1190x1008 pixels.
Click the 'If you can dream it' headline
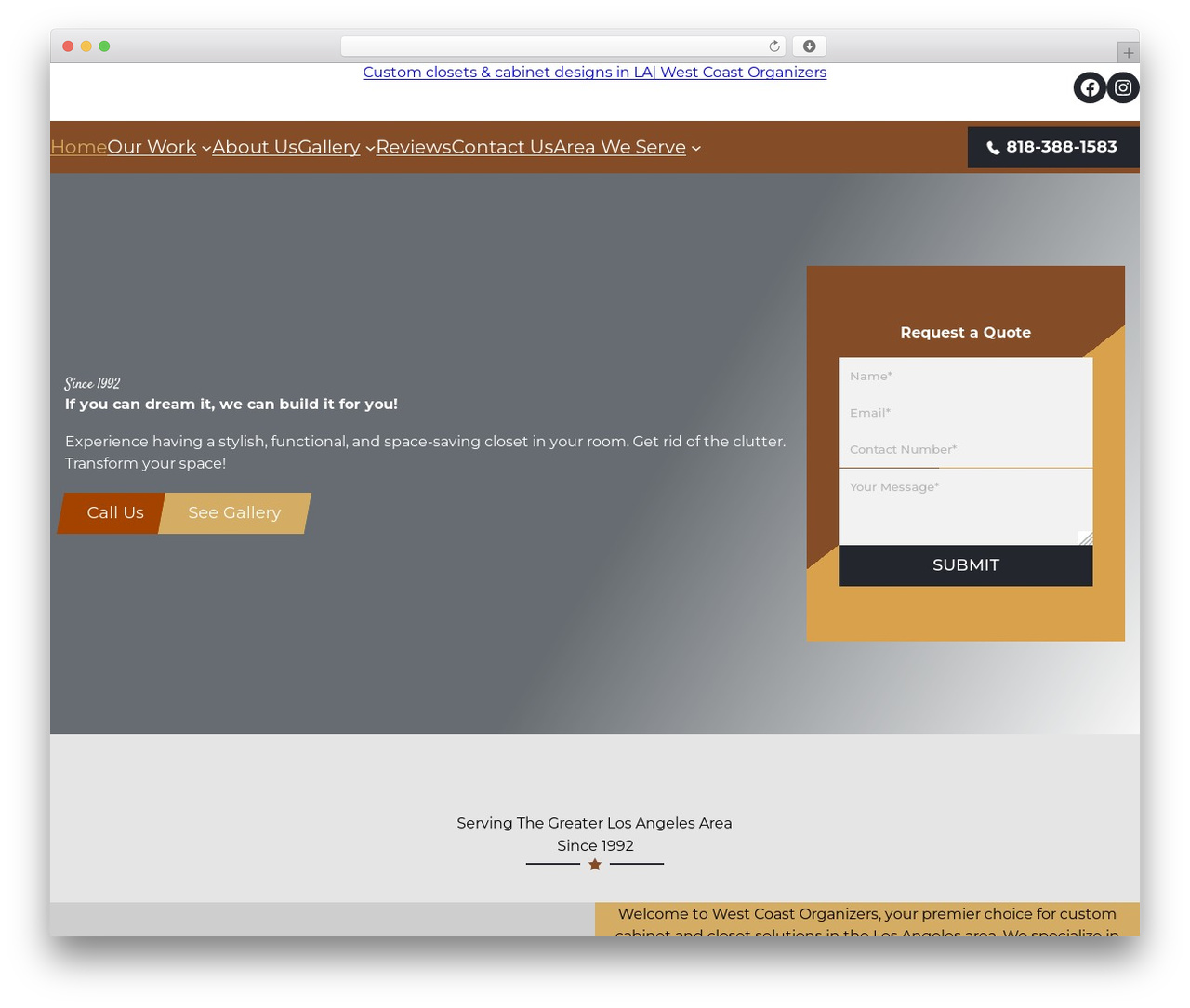click(231, 404)
